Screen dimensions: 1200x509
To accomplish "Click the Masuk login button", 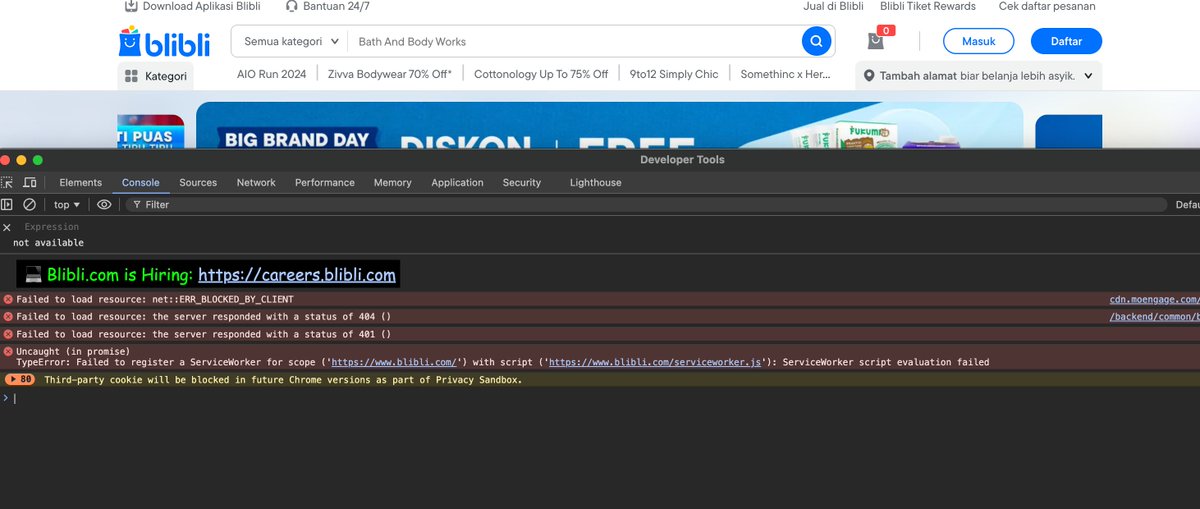I will 979,41.
